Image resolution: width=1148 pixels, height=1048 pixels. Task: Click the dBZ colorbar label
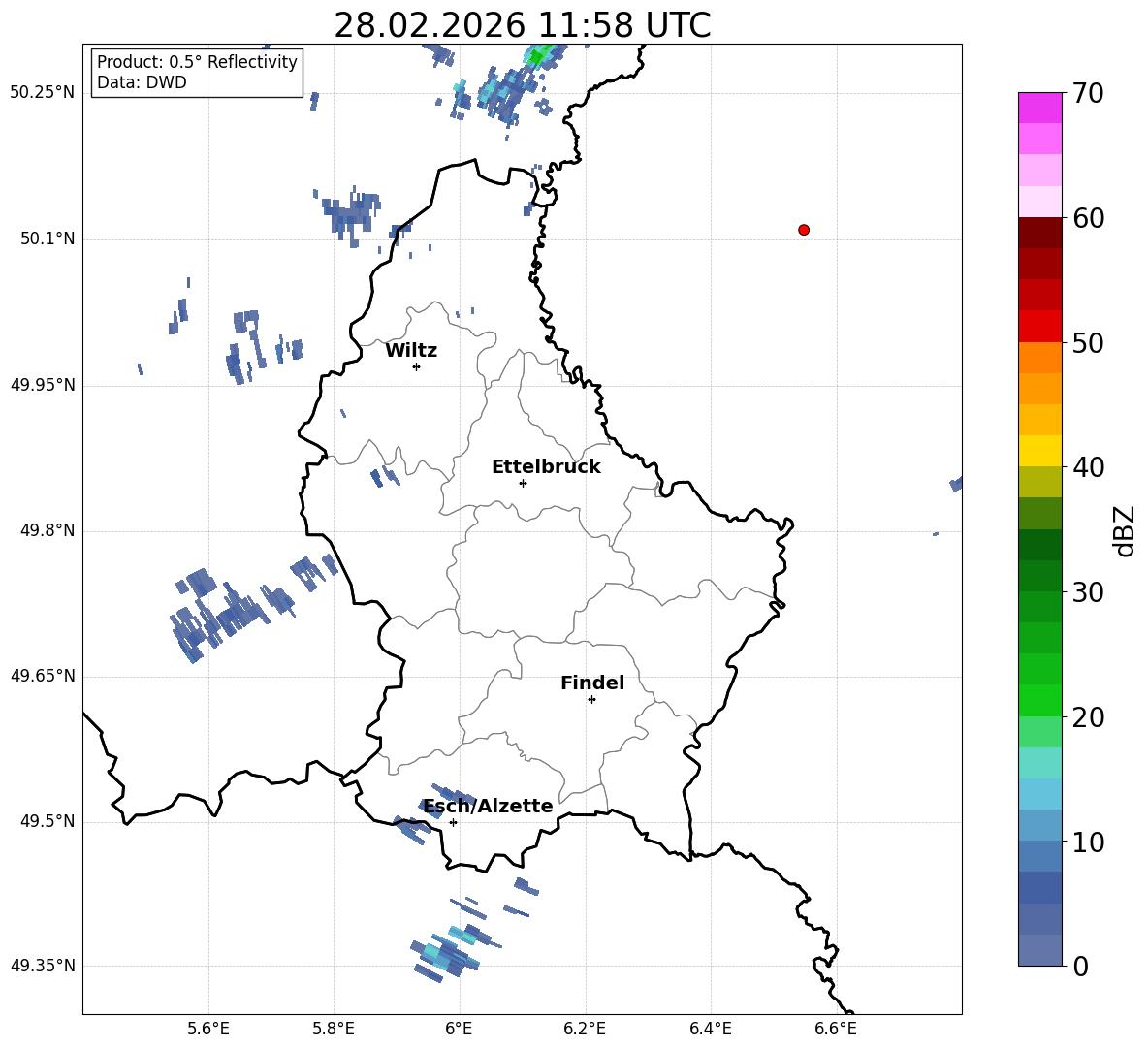point(1124,530)
